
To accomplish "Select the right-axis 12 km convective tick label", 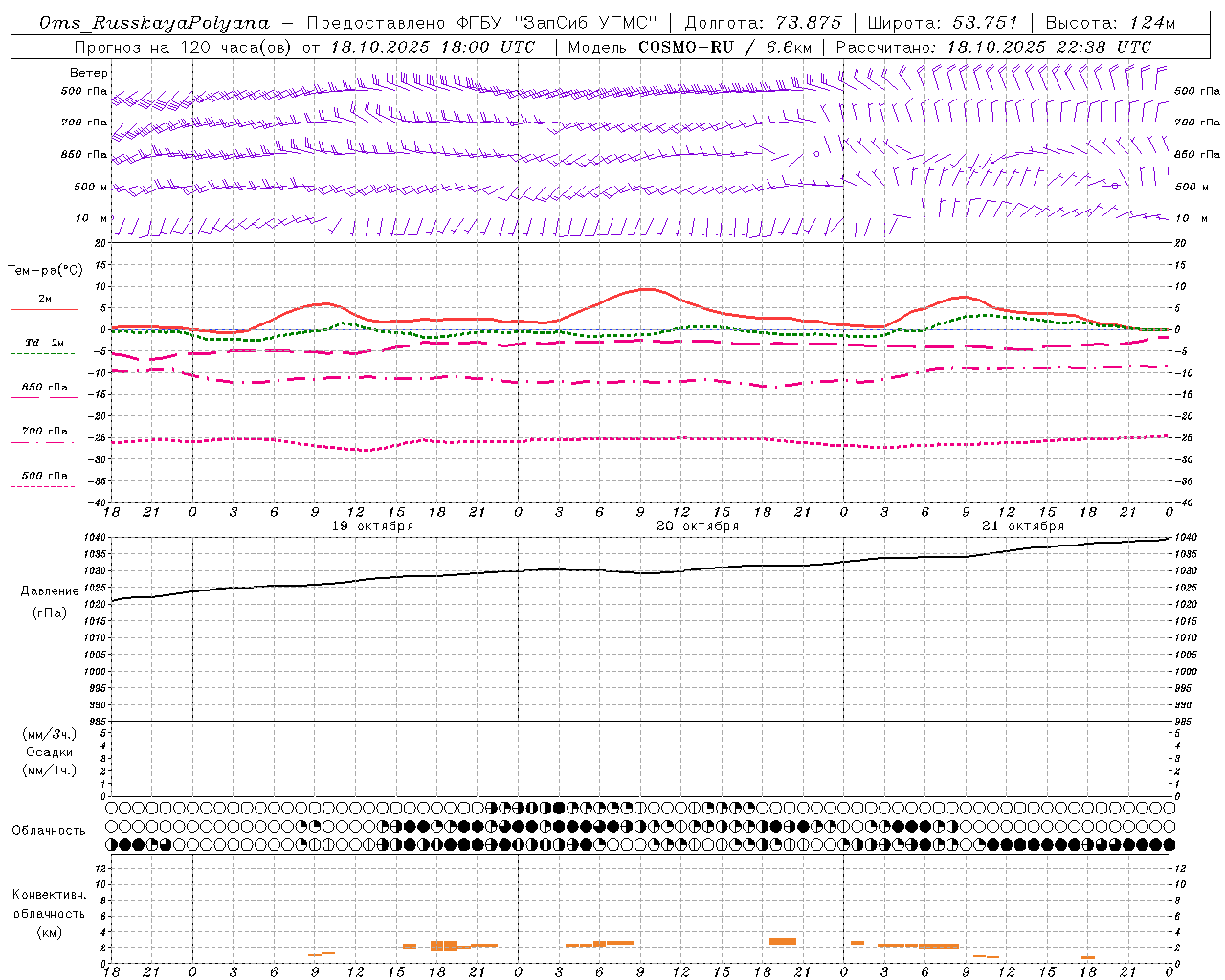I will point(1180,869).
